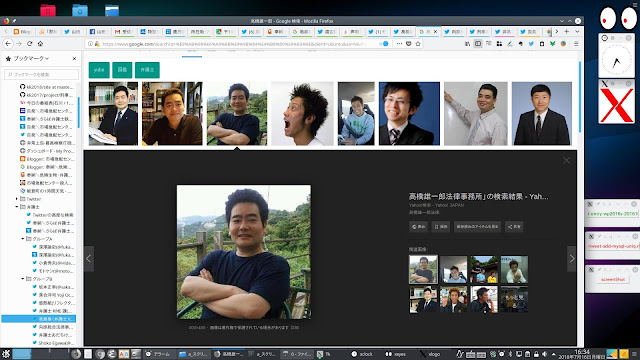Open the application launcher on taskbar
The image size is (640, 360).
[x=6, y=354]
